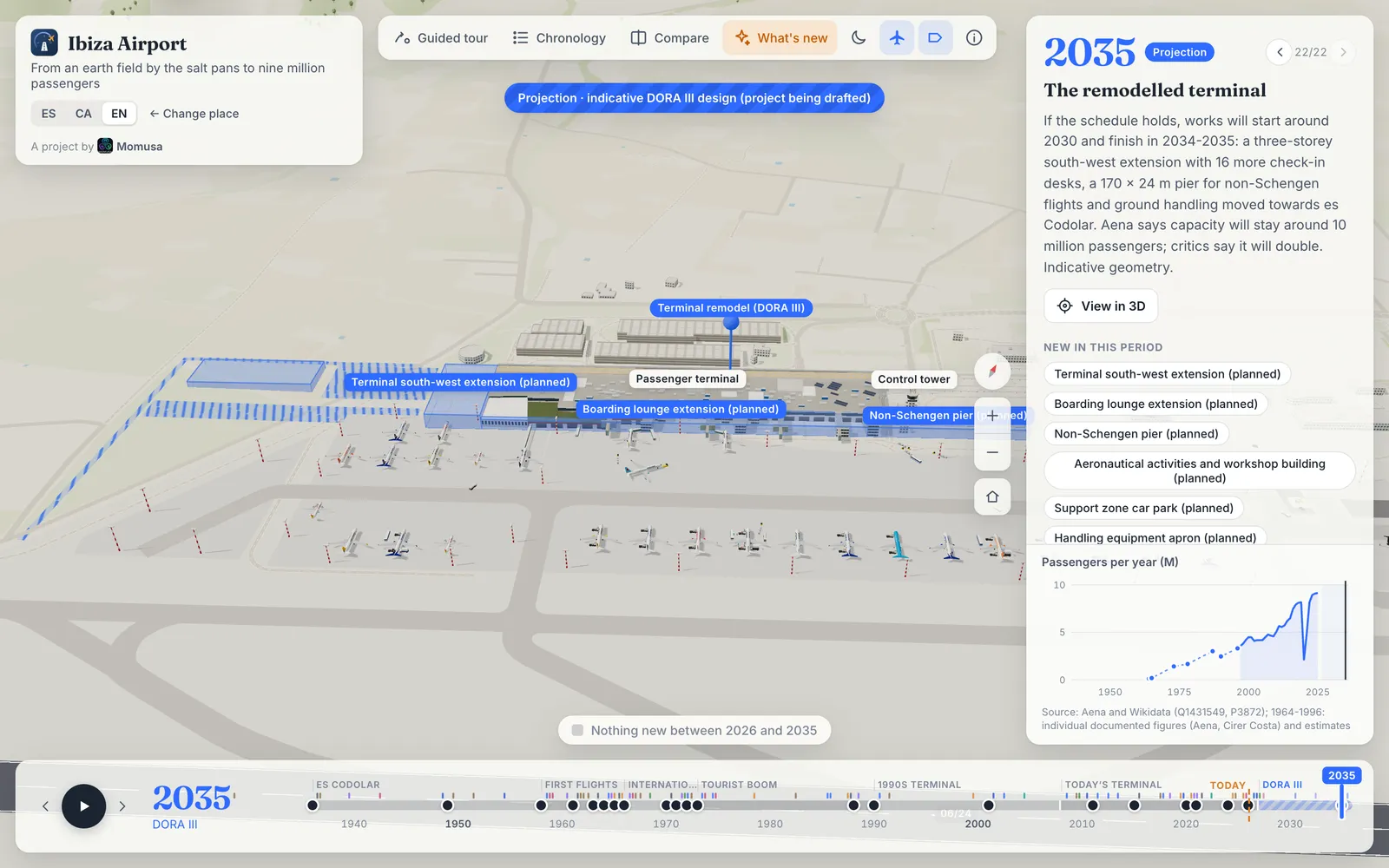The image size is (1389, 868).
Task: Step timeline back with left chevron
Action: point(45,806)
